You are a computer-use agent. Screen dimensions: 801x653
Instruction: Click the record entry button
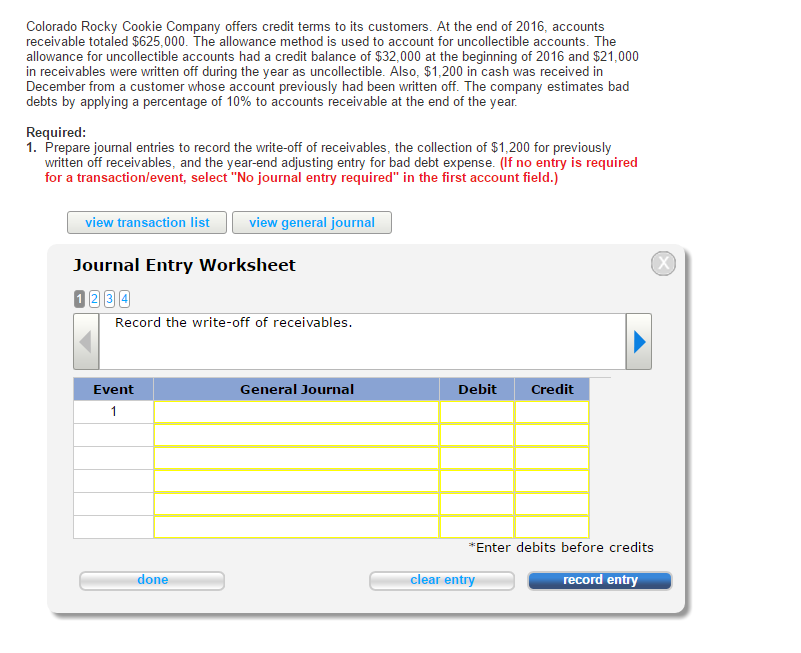[x=600, y=580]
